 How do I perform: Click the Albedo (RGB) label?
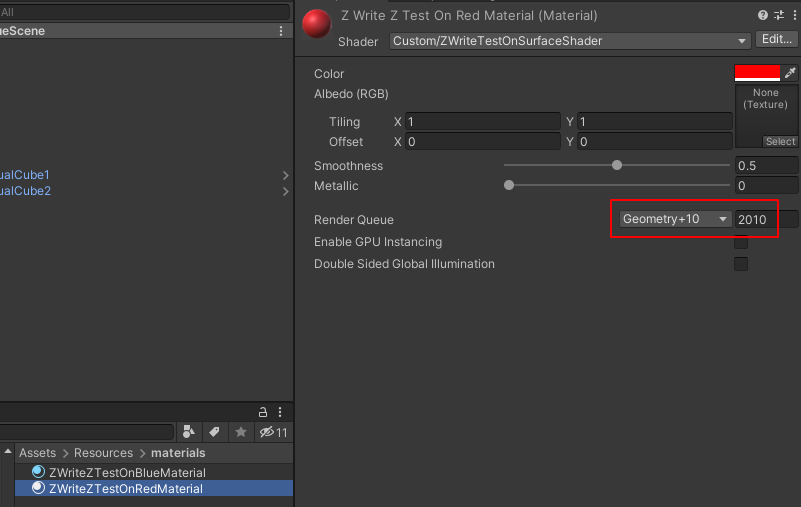click(351, 94)
